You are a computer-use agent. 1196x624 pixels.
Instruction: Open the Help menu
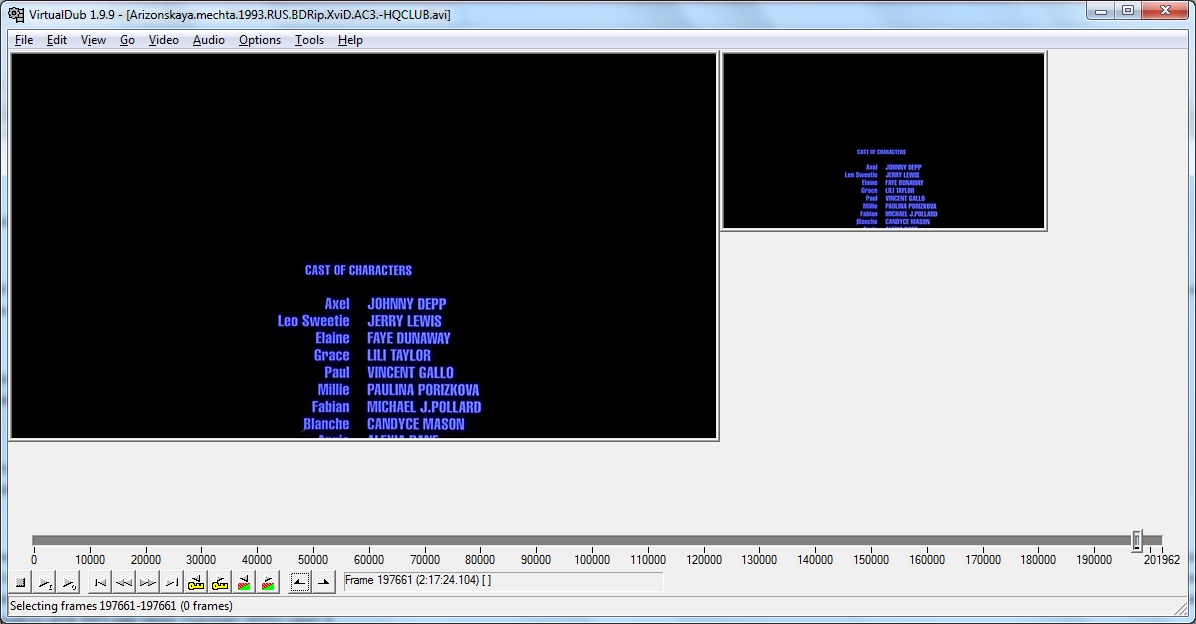(x=350, y=40)
